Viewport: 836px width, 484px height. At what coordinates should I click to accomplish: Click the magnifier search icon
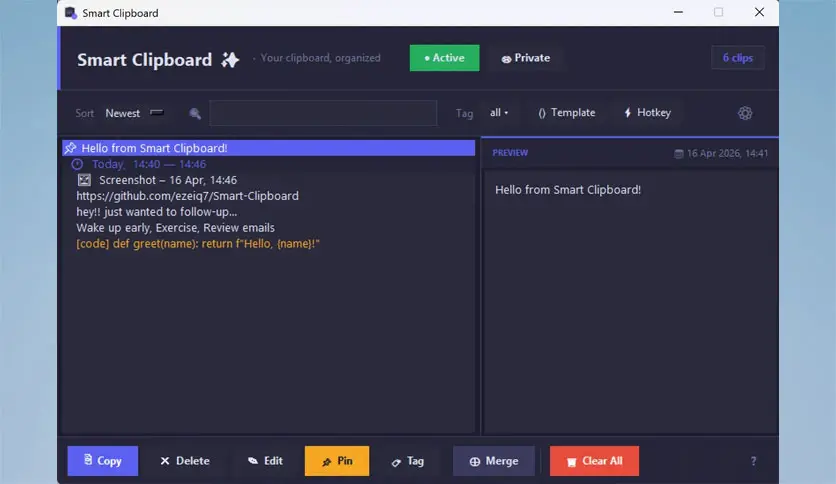(195, 113)
